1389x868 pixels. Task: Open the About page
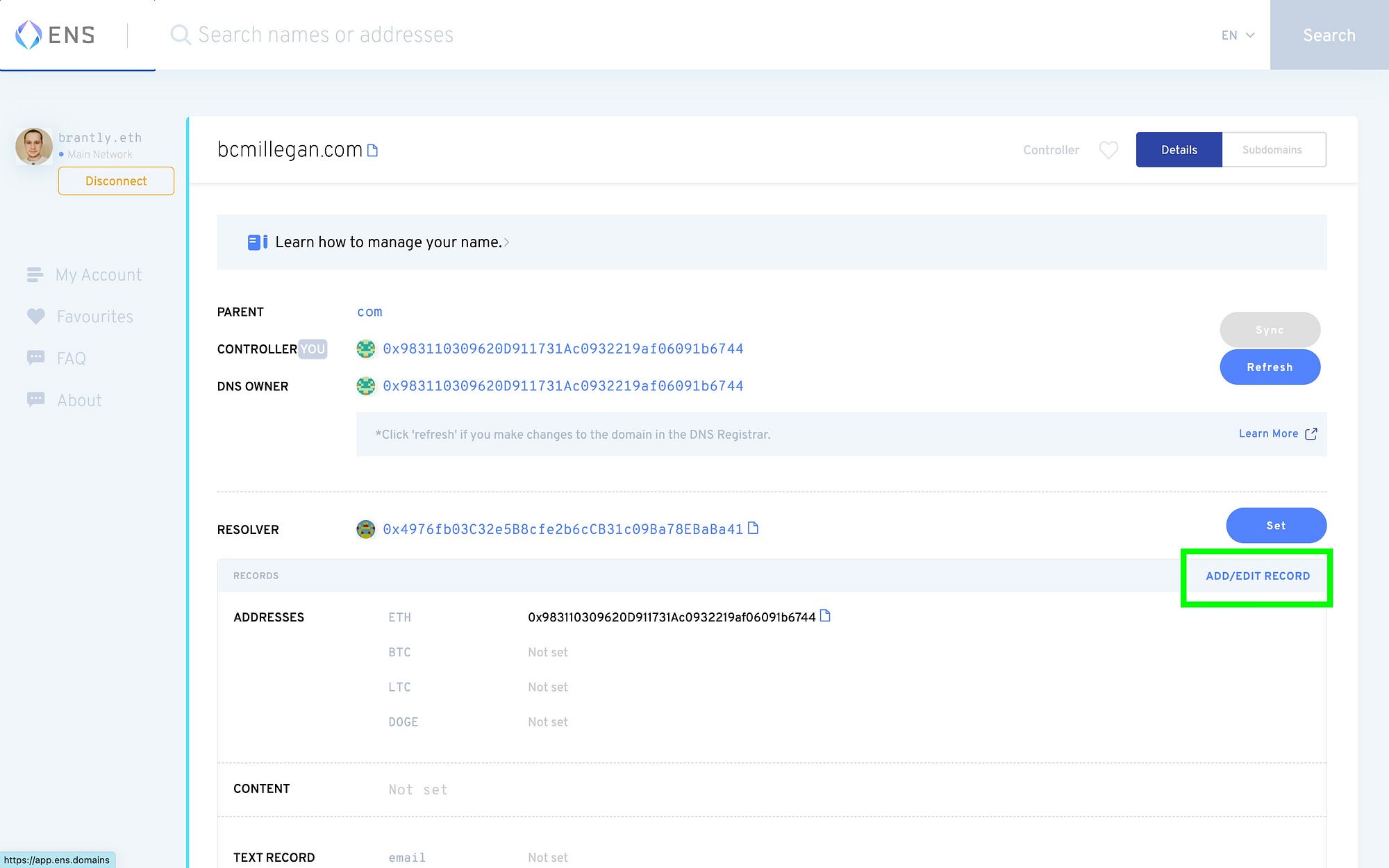pos(79,400)
